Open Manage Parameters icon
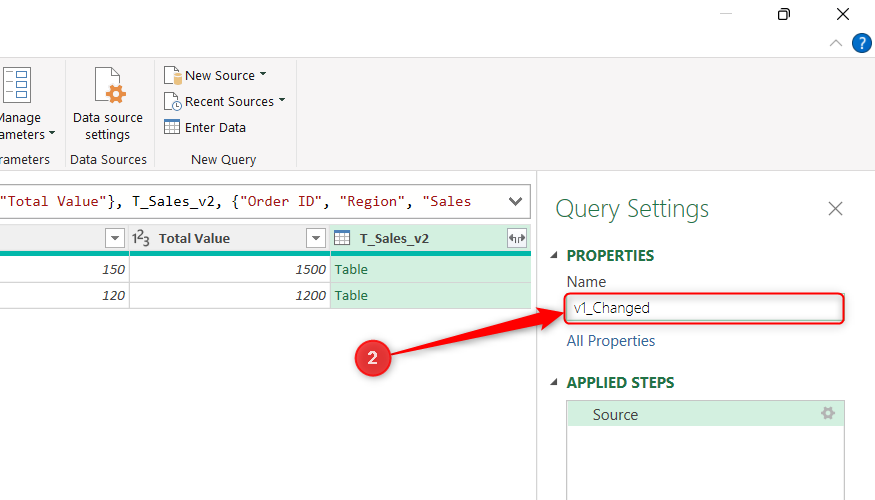 [16, 85]
